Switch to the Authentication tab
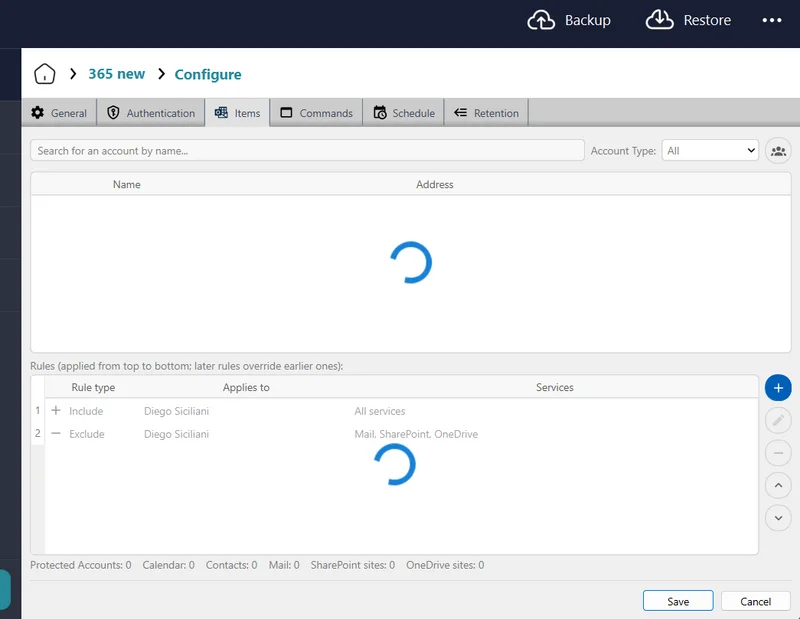The width and height of the screenshot is (800, 619). pyautogui.click(x=151, y=113)
